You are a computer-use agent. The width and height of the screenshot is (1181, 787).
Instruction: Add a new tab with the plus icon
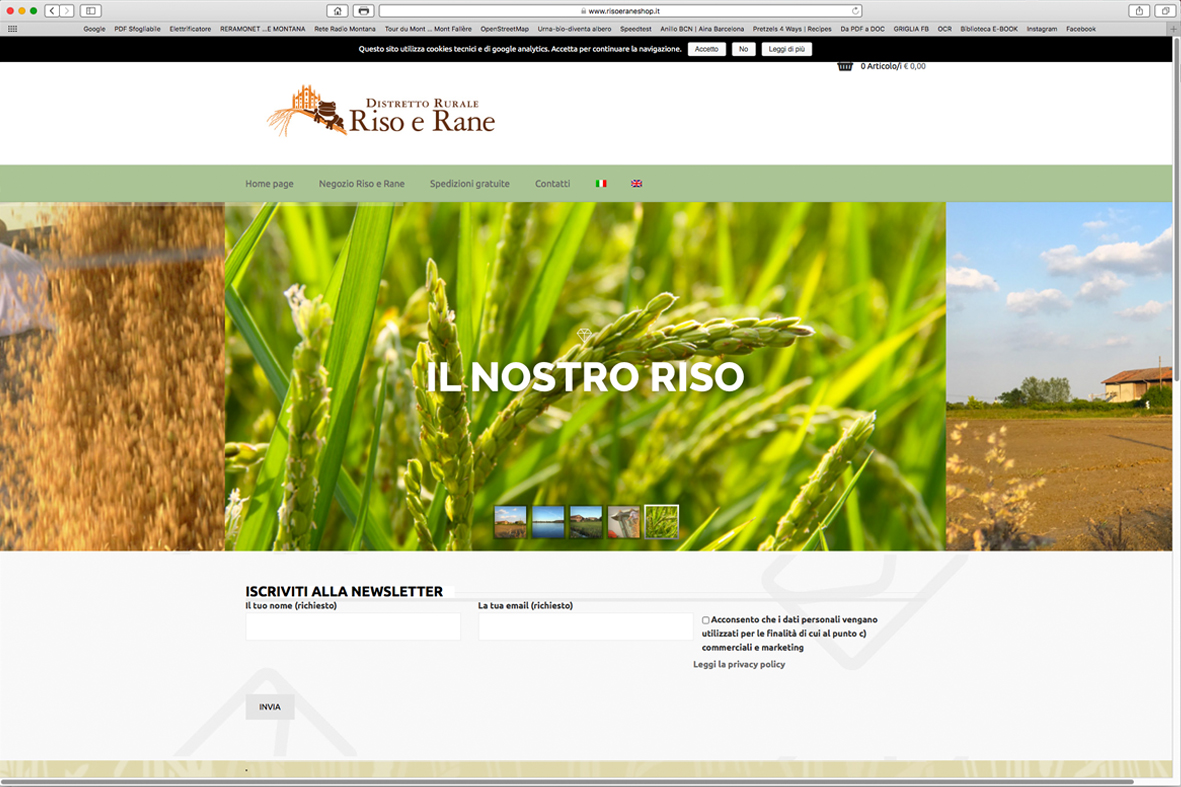click(x=1173, y=29)
